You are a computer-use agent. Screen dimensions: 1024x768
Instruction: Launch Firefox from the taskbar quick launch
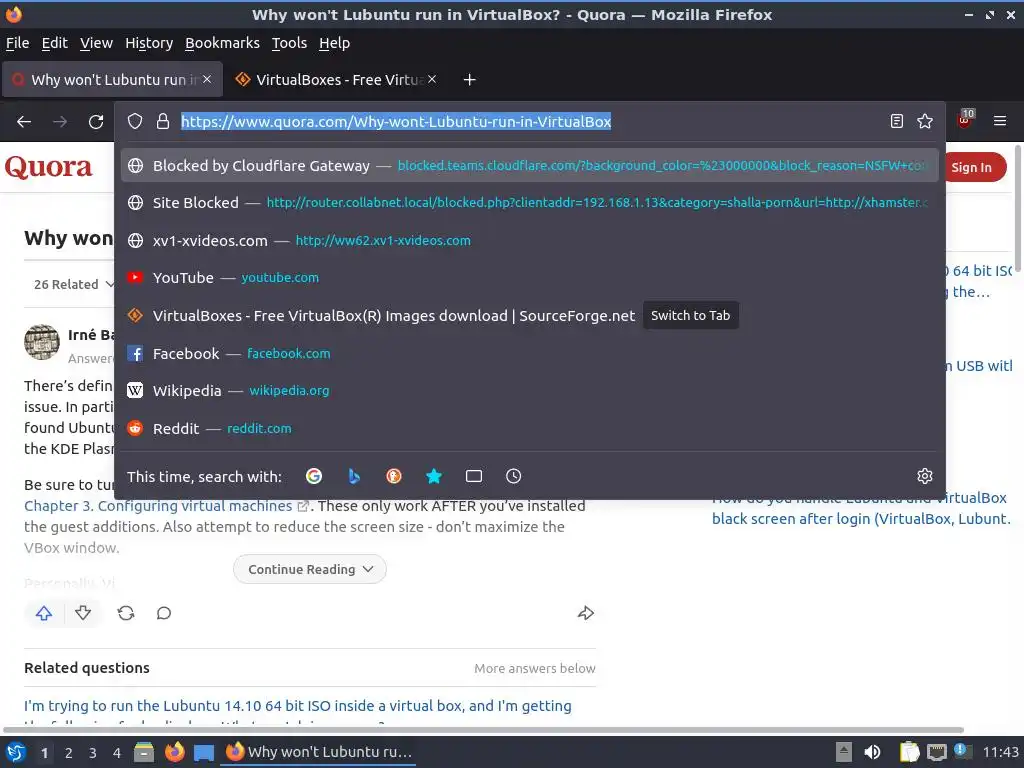[x=174, y=752]
